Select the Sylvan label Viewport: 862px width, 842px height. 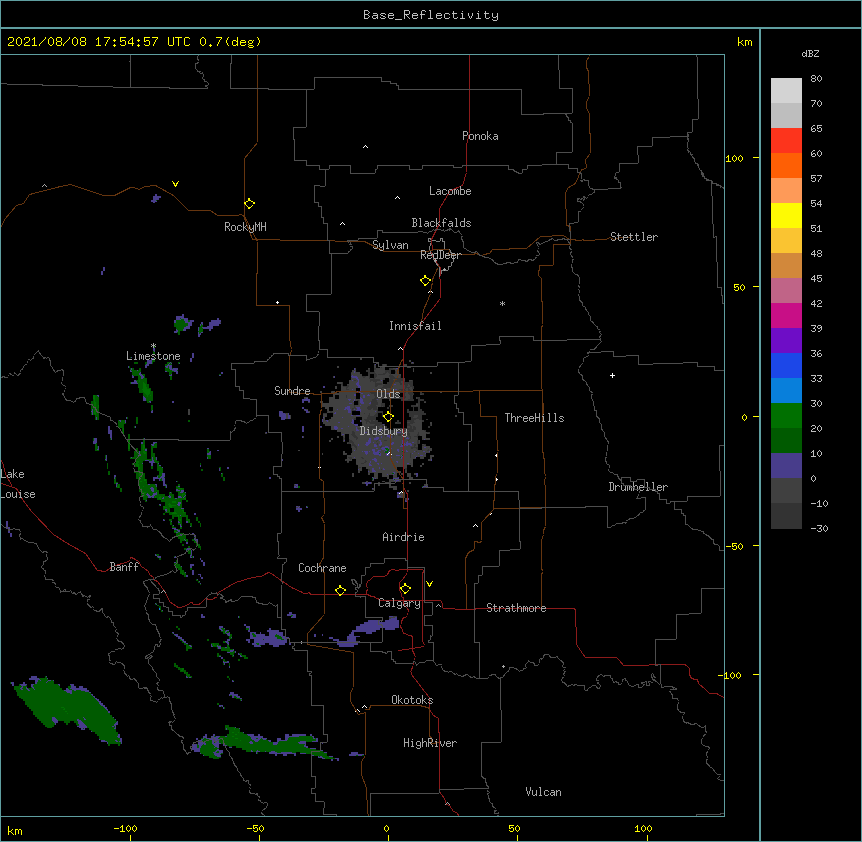point(390,245)
